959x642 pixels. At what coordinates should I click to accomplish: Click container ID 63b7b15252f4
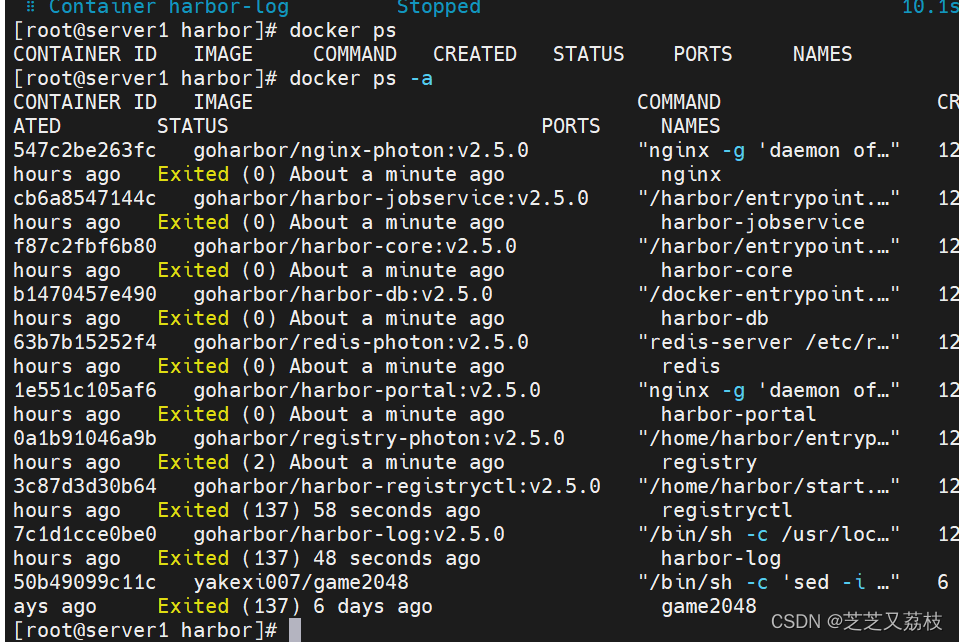coord(85,342)
